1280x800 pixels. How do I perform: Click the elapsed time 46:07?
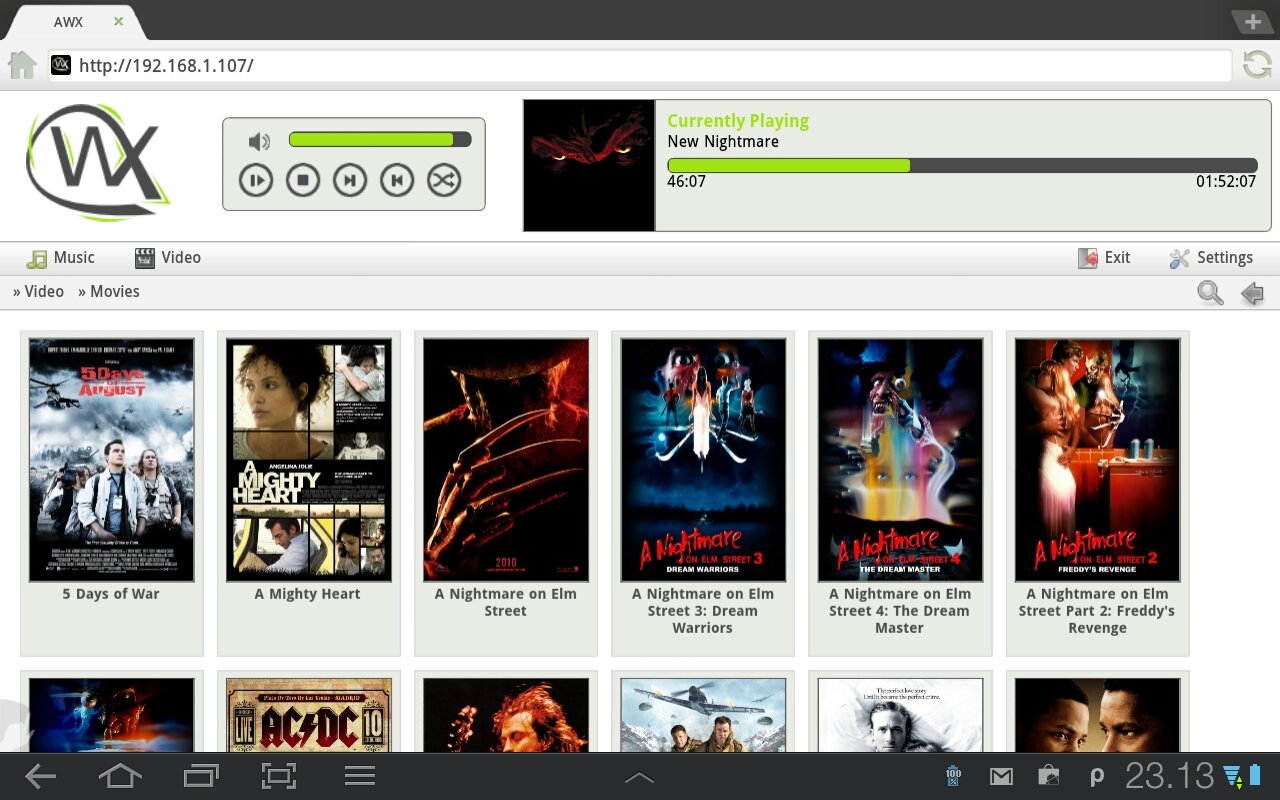(686, 182)
